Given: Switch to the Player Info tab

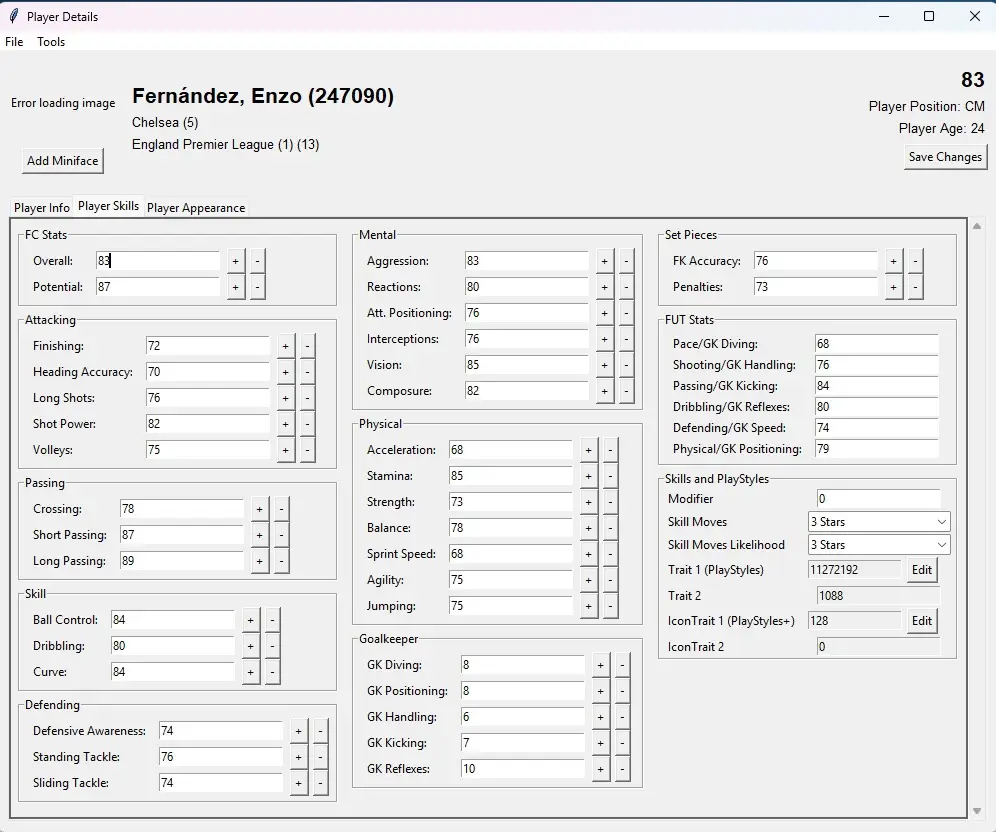Looking at the screenshot, I should click(42, 208).
